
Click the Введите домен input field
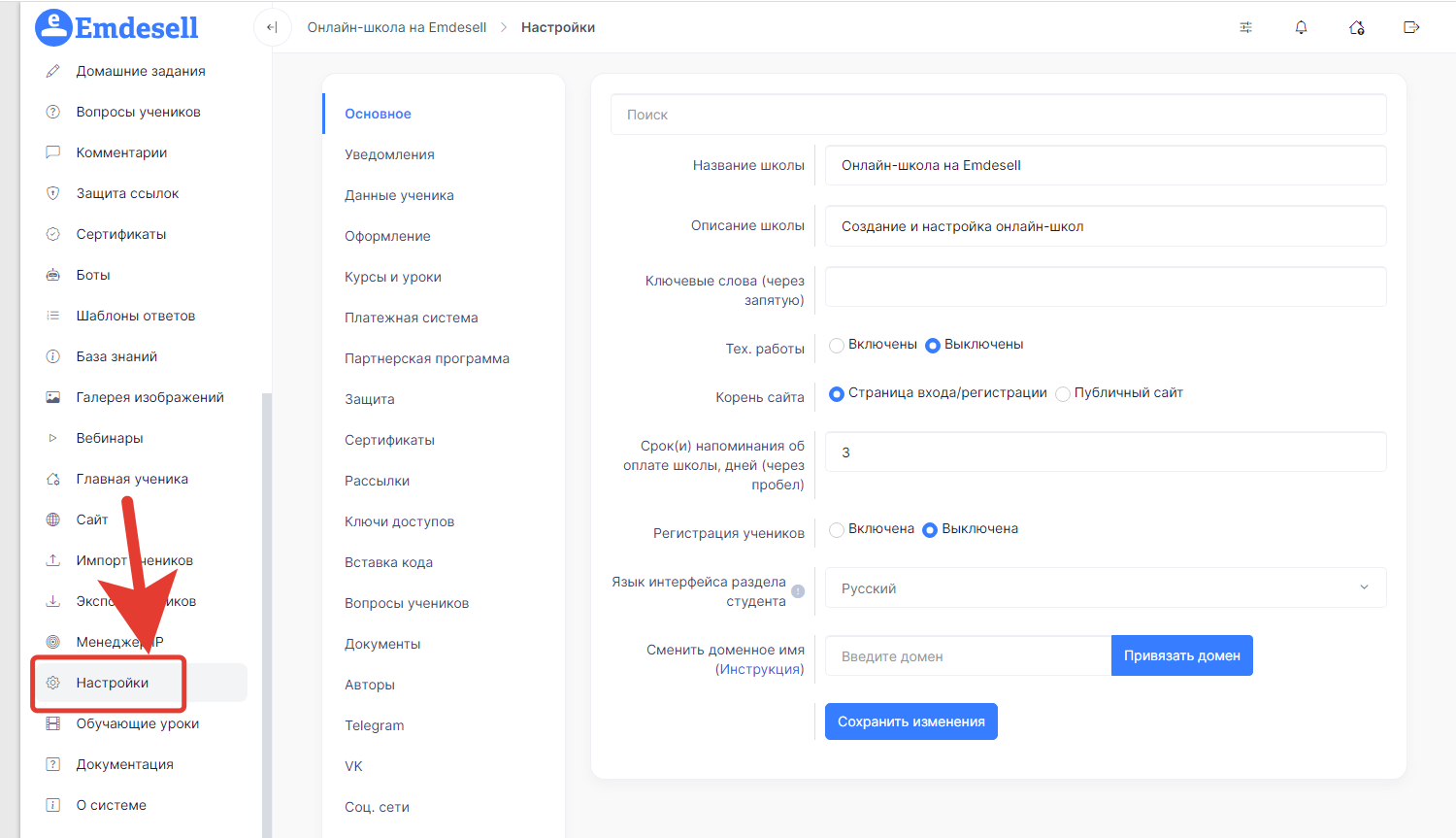[968, 655]
